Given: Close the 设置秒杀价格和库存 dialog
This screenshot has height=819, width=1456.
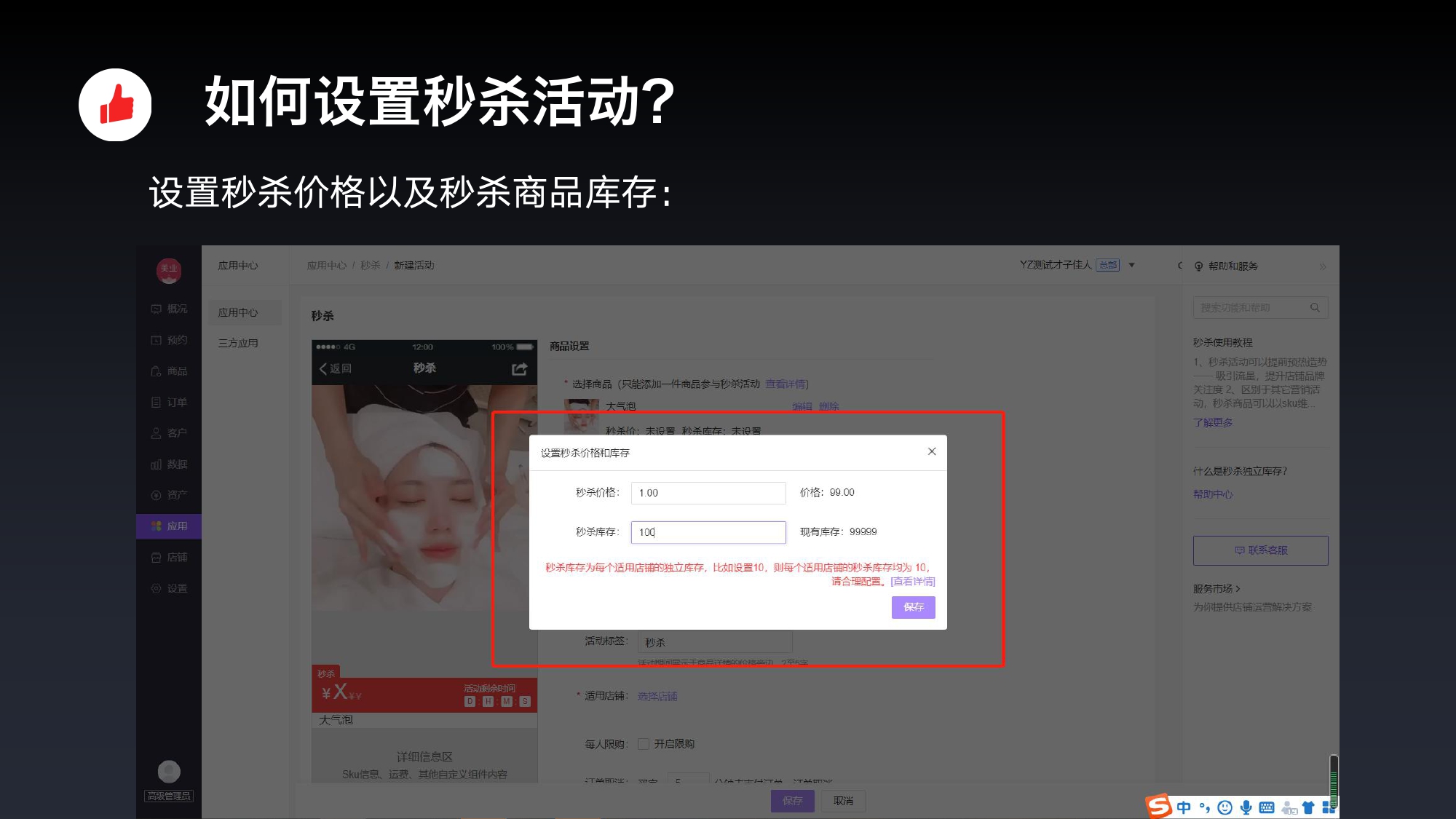Looking at the screenshot, I should coord(932,452).
